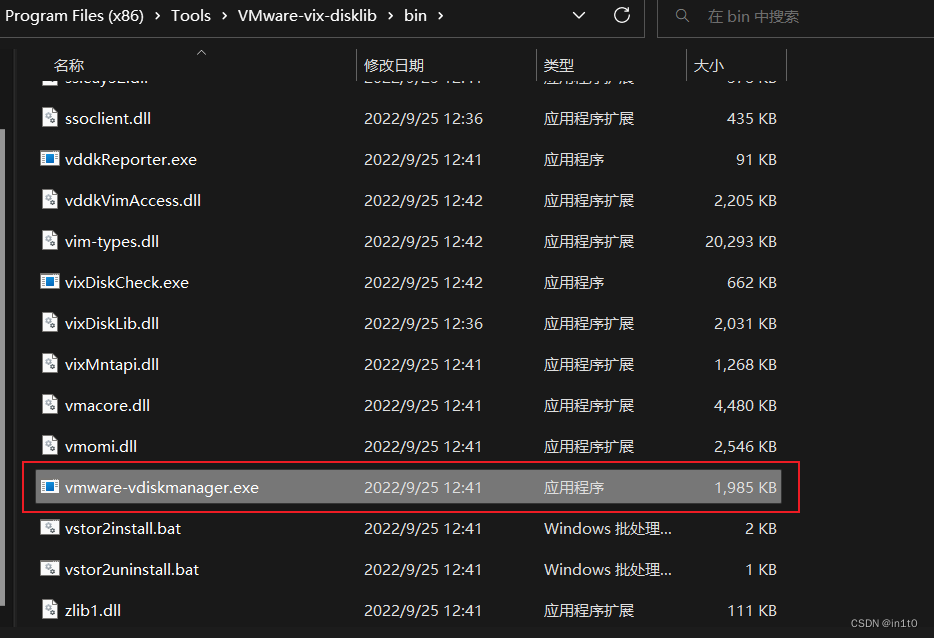Viewport: 934px width, 638px height.
Task: Click date 2022/9/25 12:36 of ssoclient.dll
Action: 424,119
